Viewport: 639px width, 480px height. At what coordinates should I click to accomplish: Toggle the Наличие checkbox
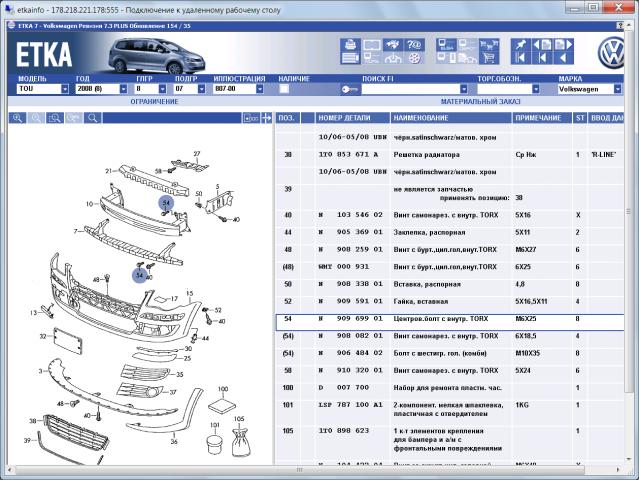(284, 88)
